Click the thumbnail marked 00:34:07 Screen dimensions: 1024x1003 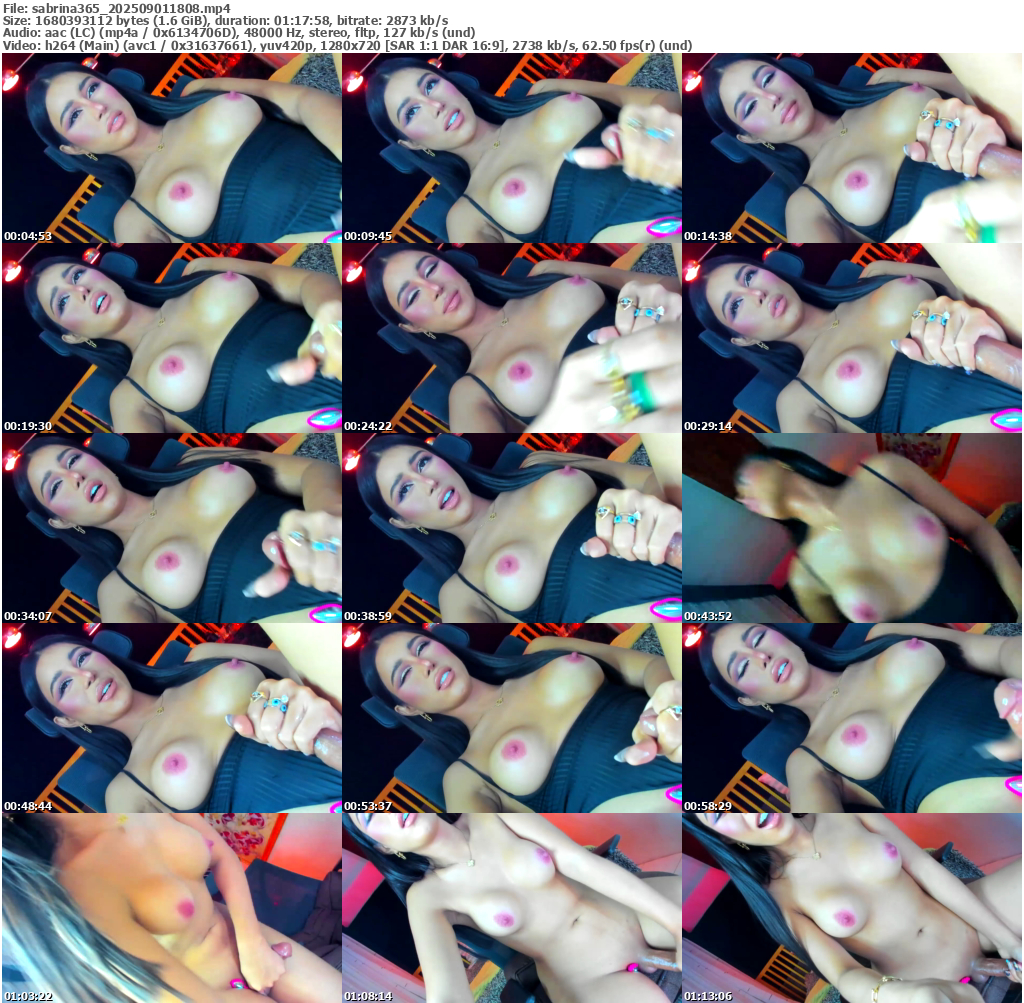click(x=171, y=528)
